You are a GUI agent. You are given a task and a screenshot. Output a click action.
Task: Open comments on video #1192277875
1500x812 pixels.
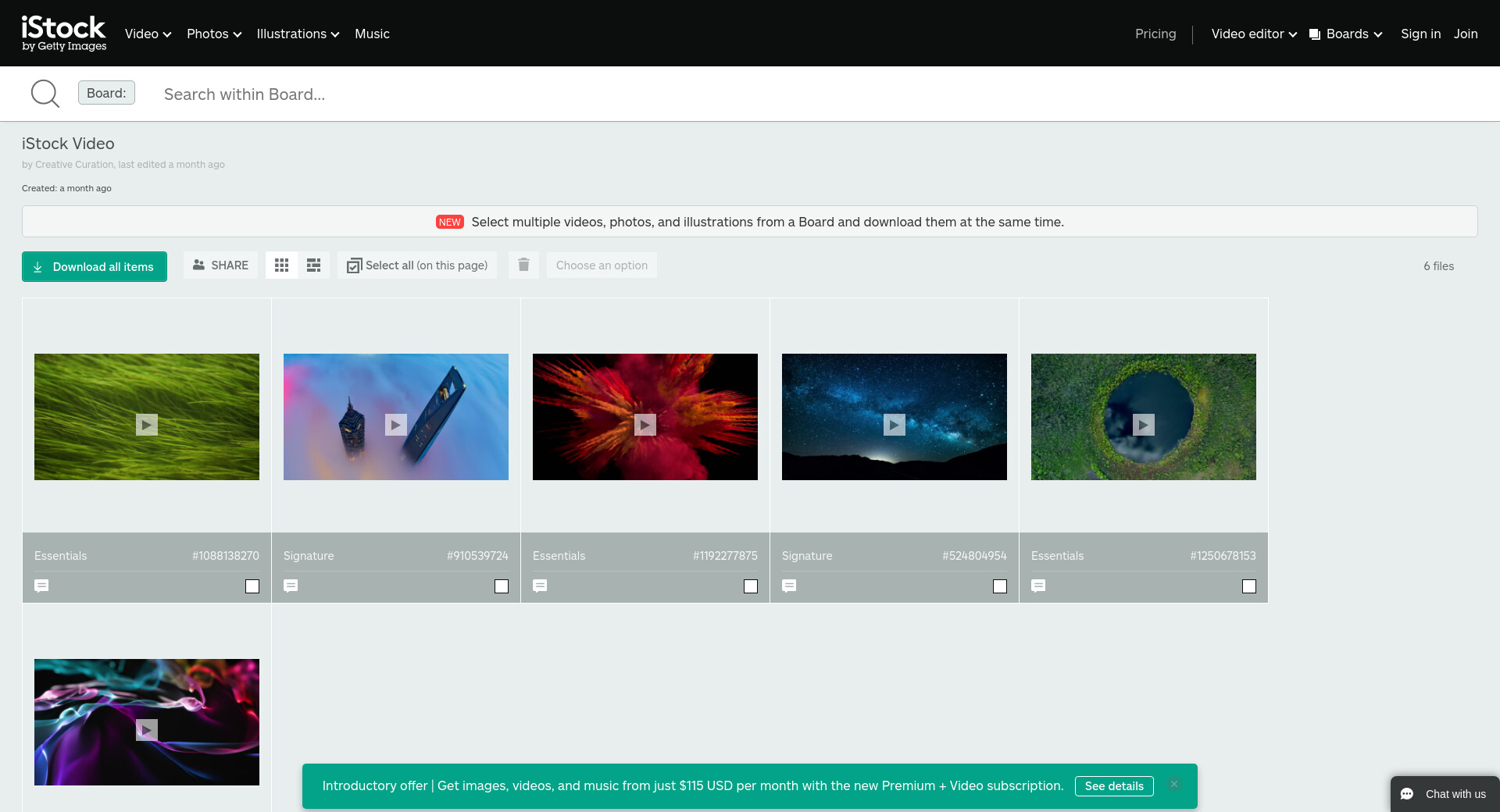(540, 586)
